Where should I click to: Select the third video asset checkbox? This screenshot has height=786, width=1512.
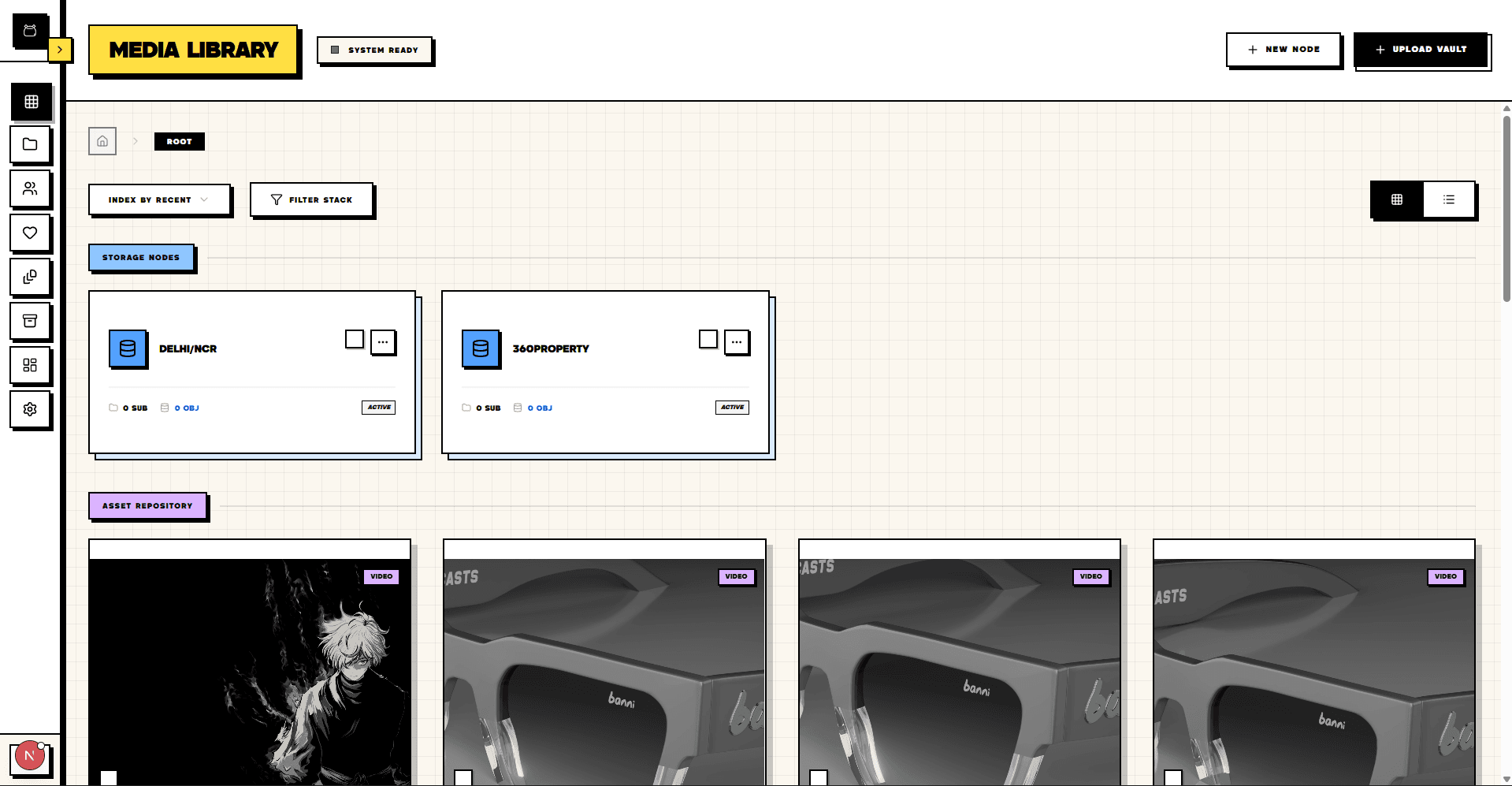tap(819, 778)
